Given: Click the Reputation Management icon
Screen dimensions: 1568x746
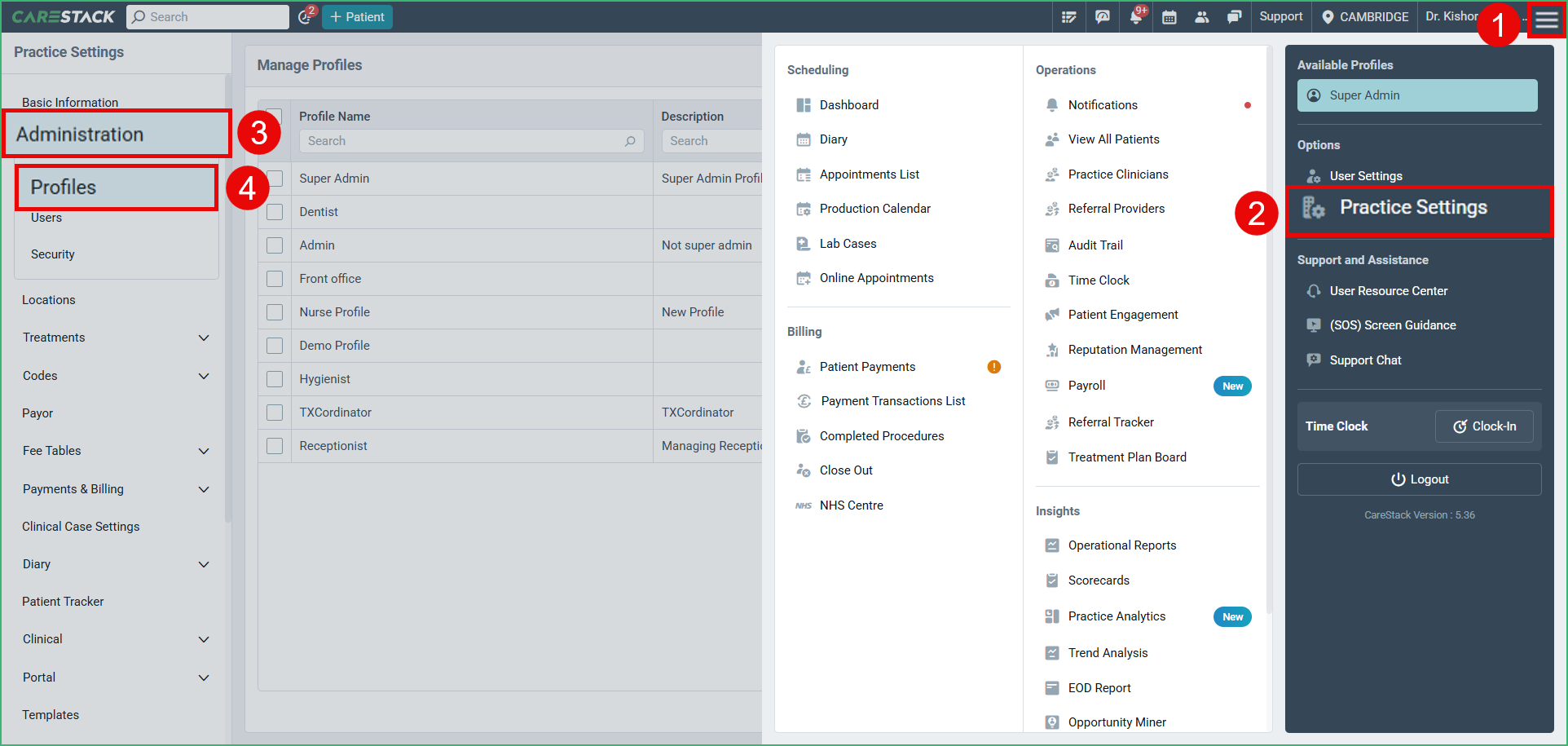Looking at the screenshot, I should click(1052, 350).
